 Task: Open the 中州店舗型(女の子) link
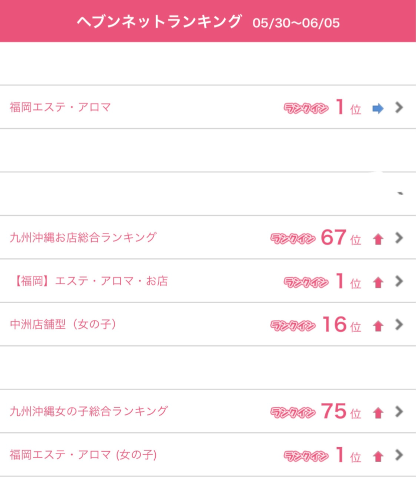click(x=63, y=324)
